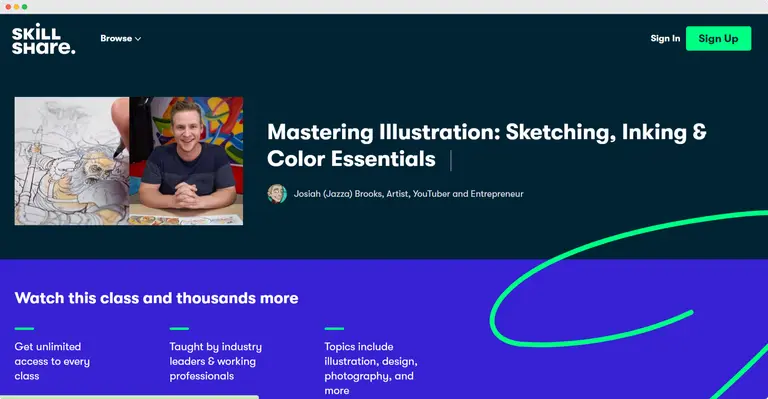Click the Skillshare logo
768x399 pixels.
pos(44,39)
